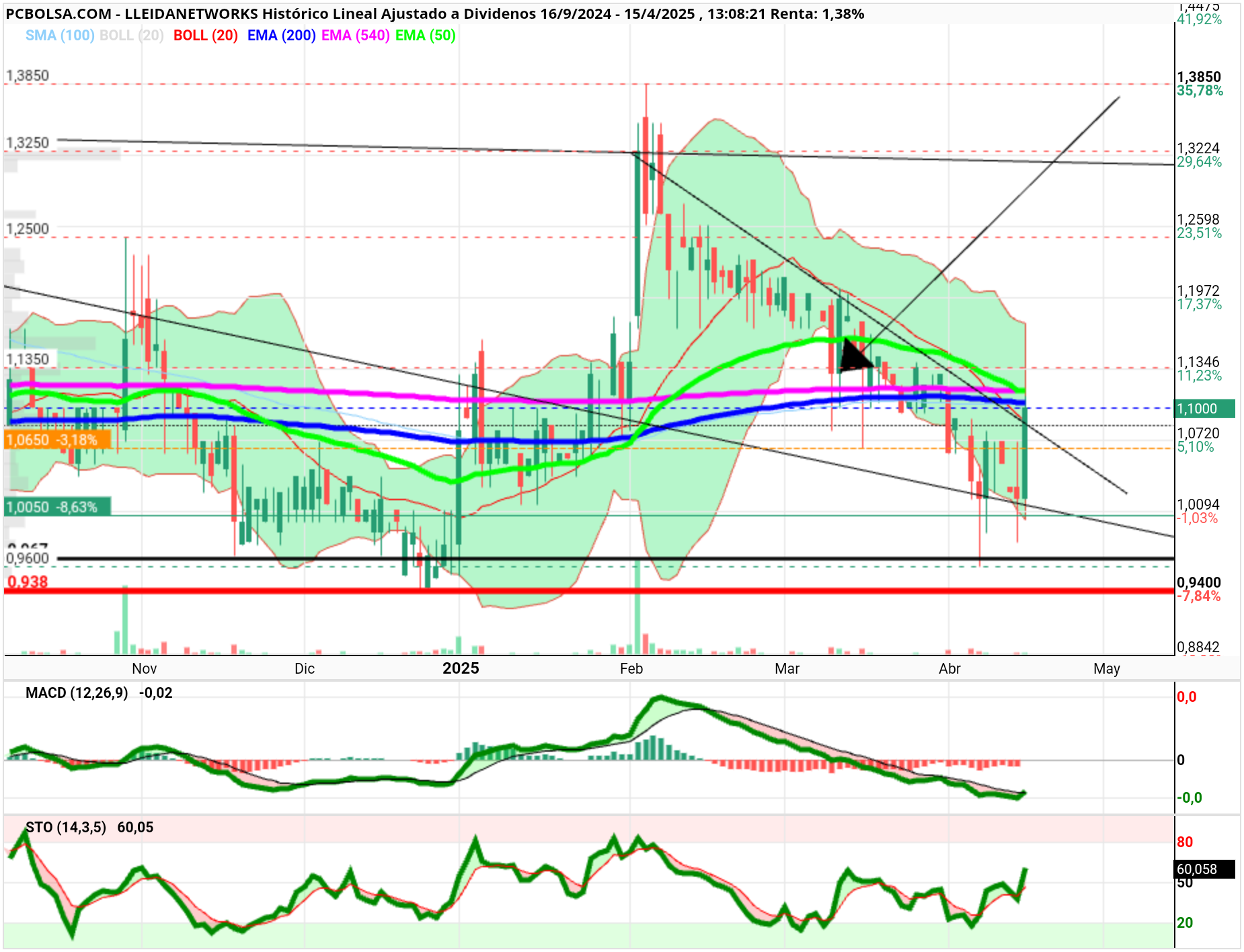Click the Abr month label on timeline
Screen dimensions: 1244x952
coord(950,668)
